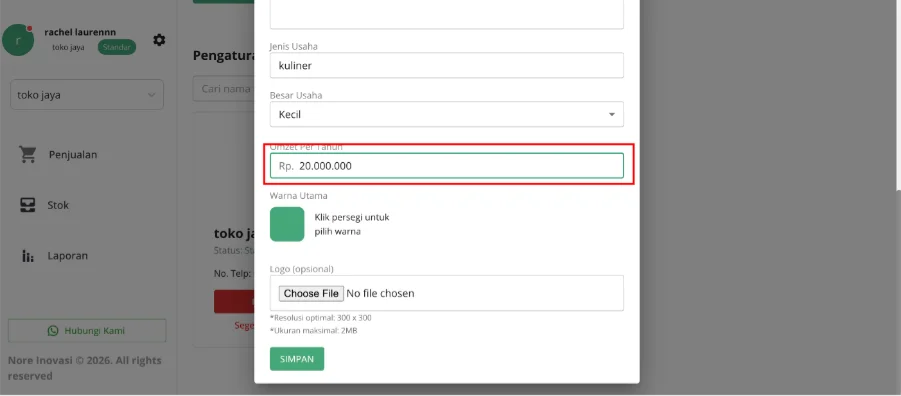Click the Hubungi Kami button
Screen dimensions: 901x396
pyautogui.click(x=87, y=330)
